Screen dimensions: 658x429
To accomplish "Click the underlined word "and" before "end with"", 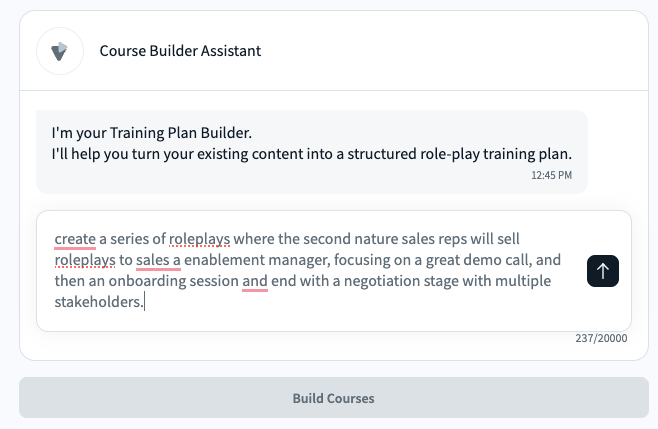I will [255, 281].
